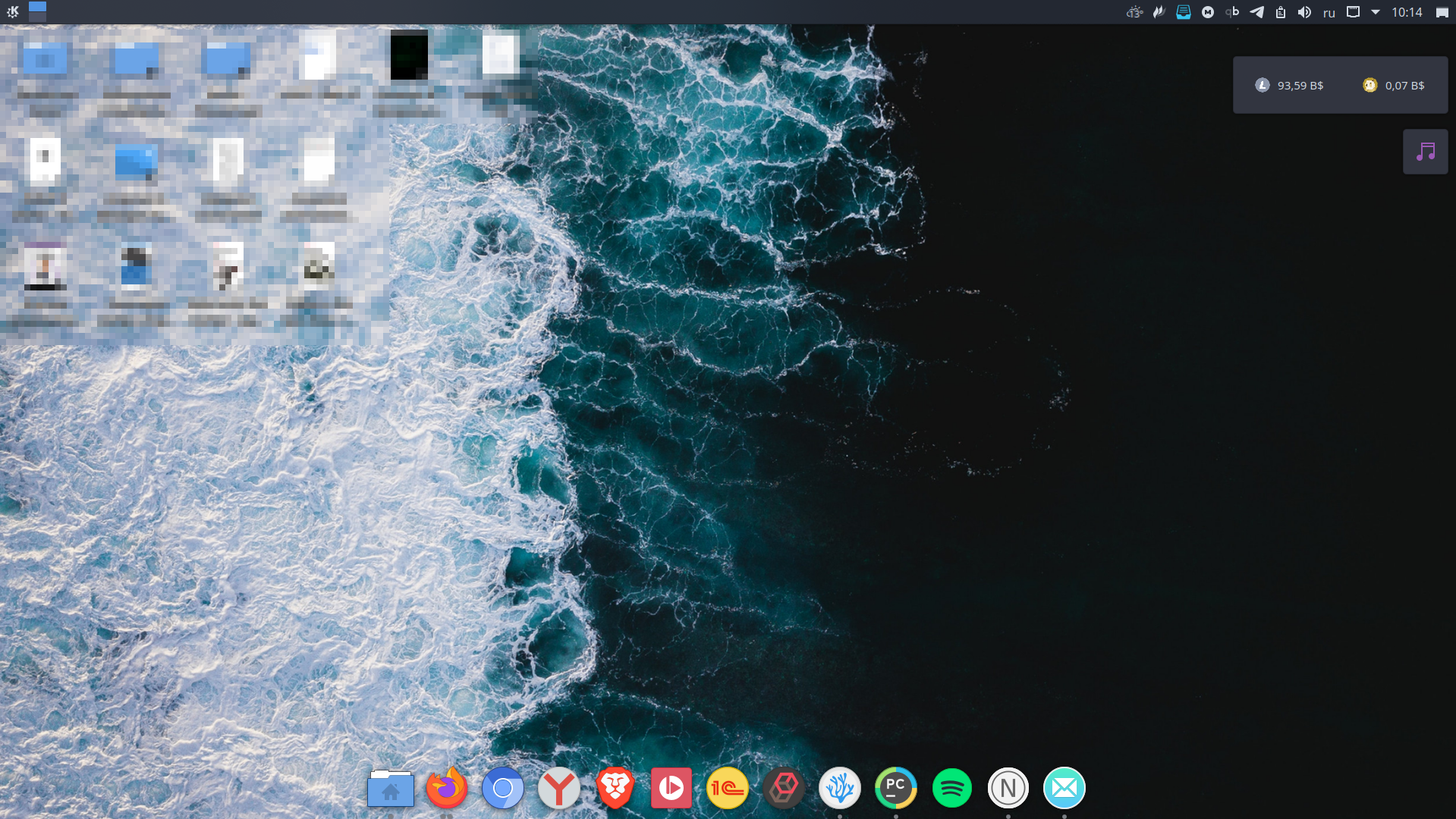Open PyCharm from the dock
This screenshot has width=1456, height=819.
point(895,789)
